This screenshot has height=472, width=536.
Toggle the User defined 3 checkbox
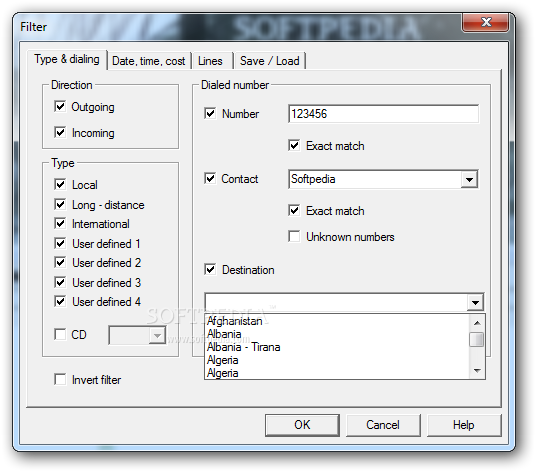tap(60, 283)
